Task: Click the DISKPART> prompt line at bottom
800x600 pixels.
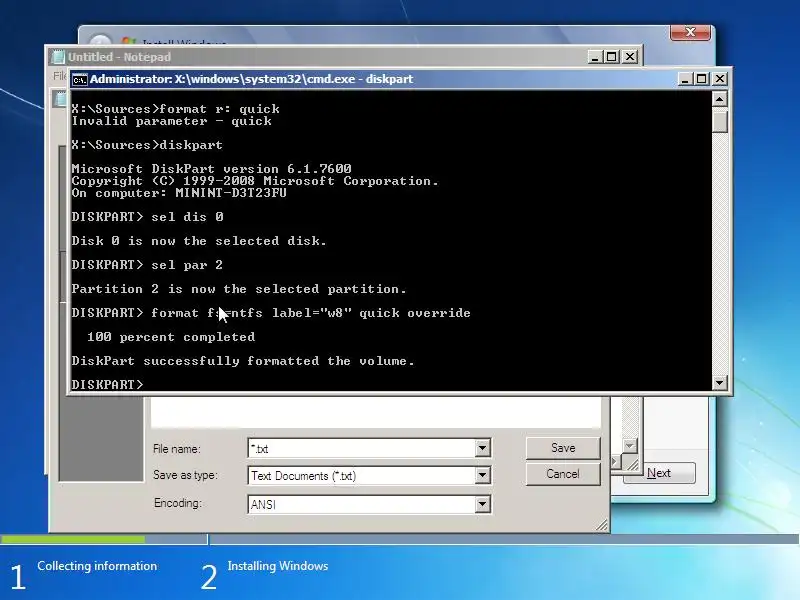Action: point(108,384)
